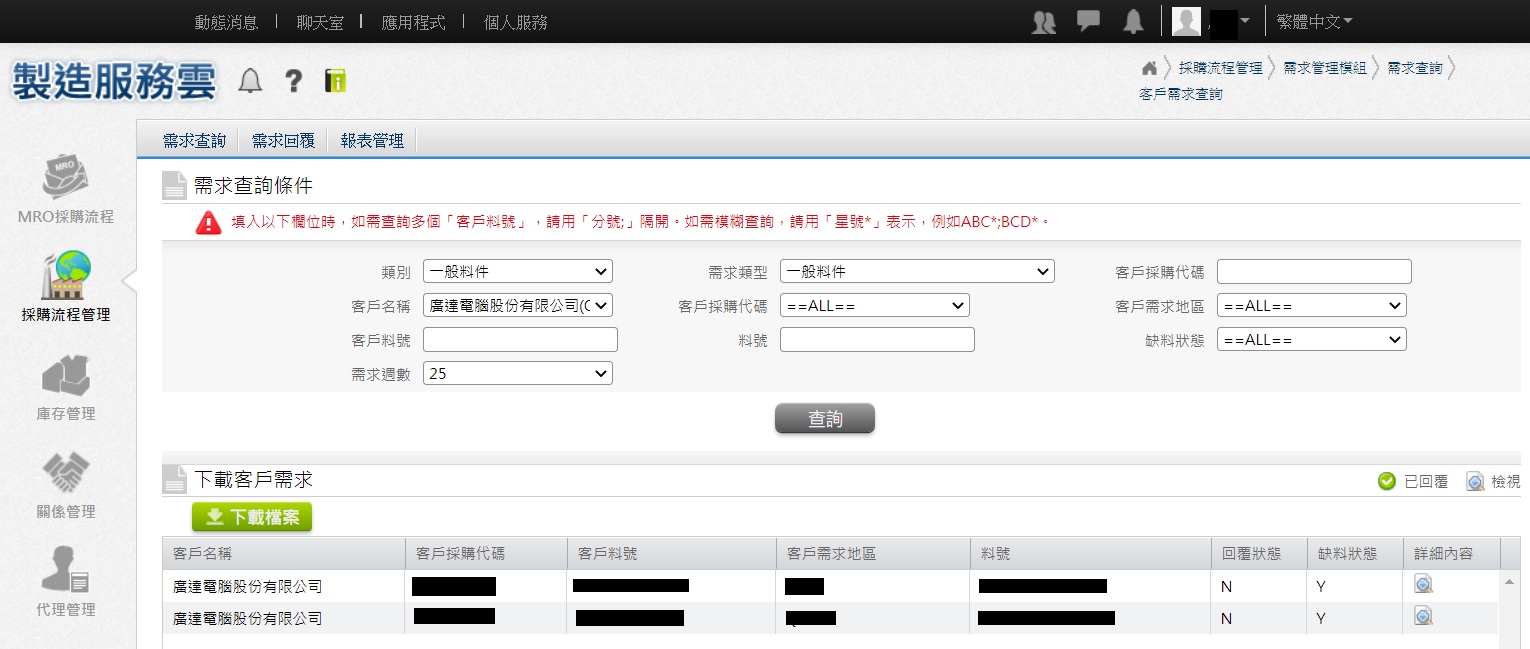Click the home icon in breadcrumb
Image resolution: width=1530 pixels, height=649 pixels.
click(1149, 68)
